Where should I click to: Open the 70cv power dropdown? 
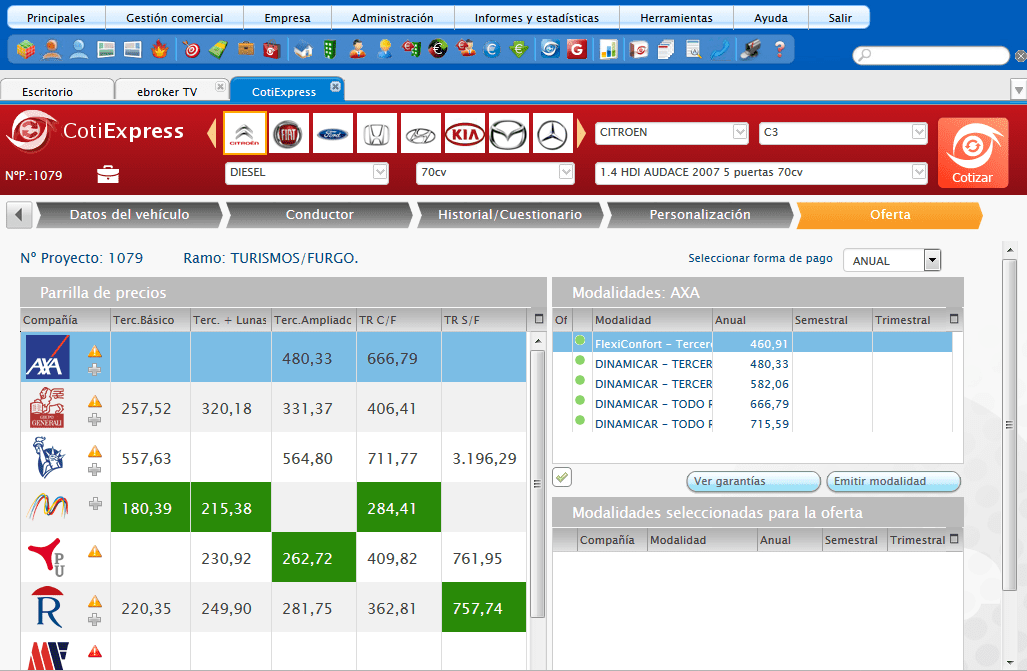point(567,172)
